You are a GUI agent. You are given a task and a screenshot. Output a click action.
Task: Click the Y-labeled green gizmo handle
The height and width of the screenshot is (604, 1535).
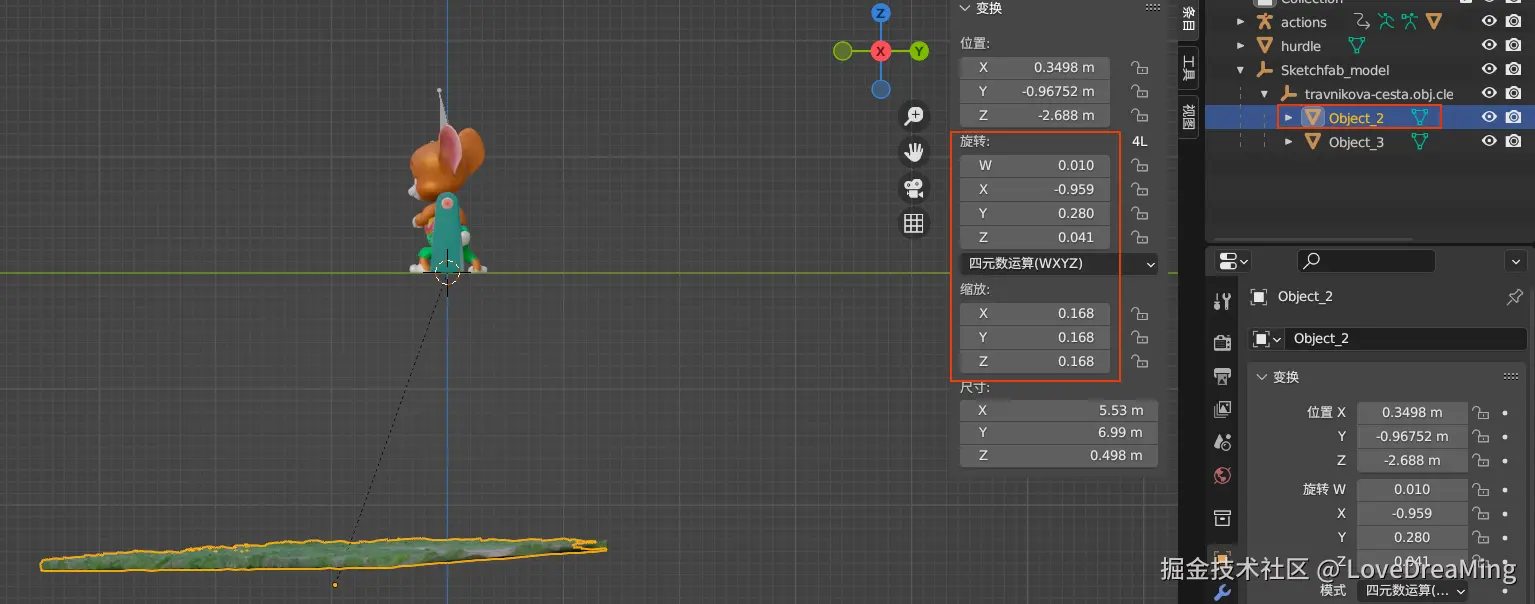919,51
